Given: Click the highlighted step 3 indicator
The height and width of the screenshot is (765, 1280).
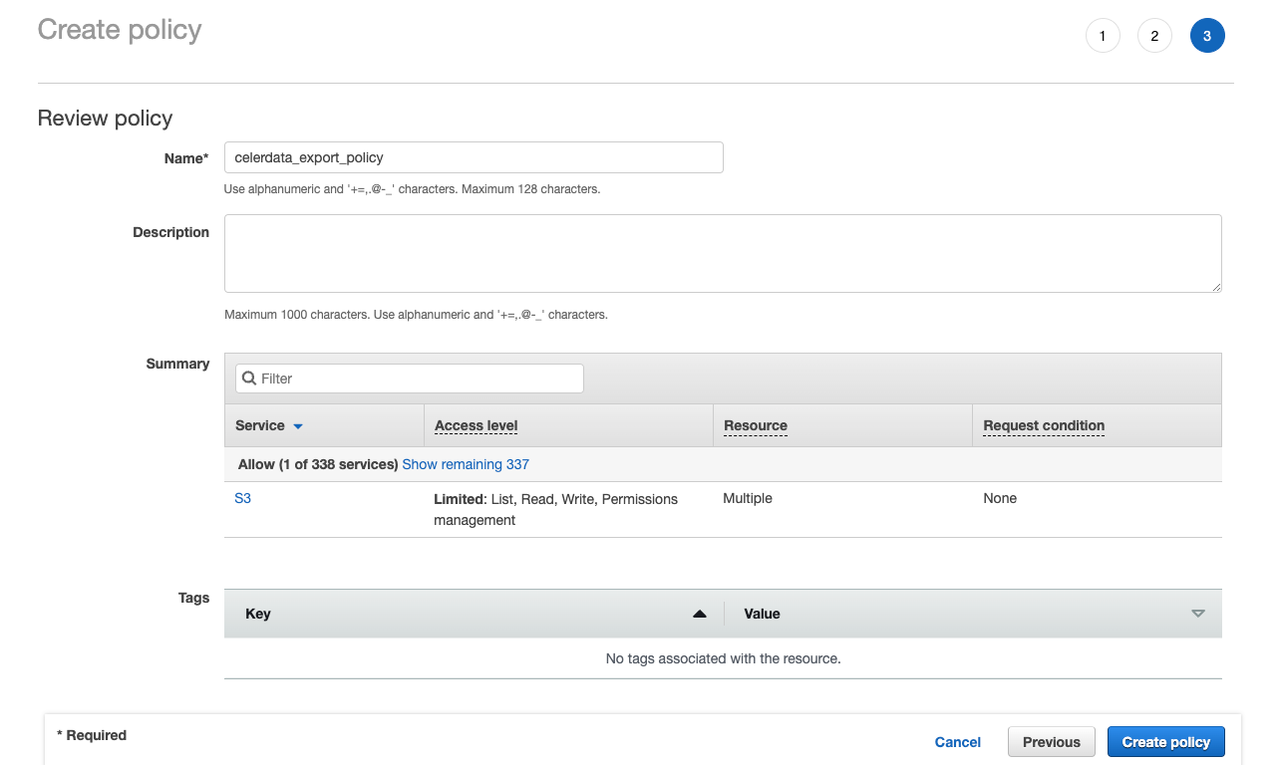Looking at the screenshot, I should pyautogui.click(x=1207, y=35).
